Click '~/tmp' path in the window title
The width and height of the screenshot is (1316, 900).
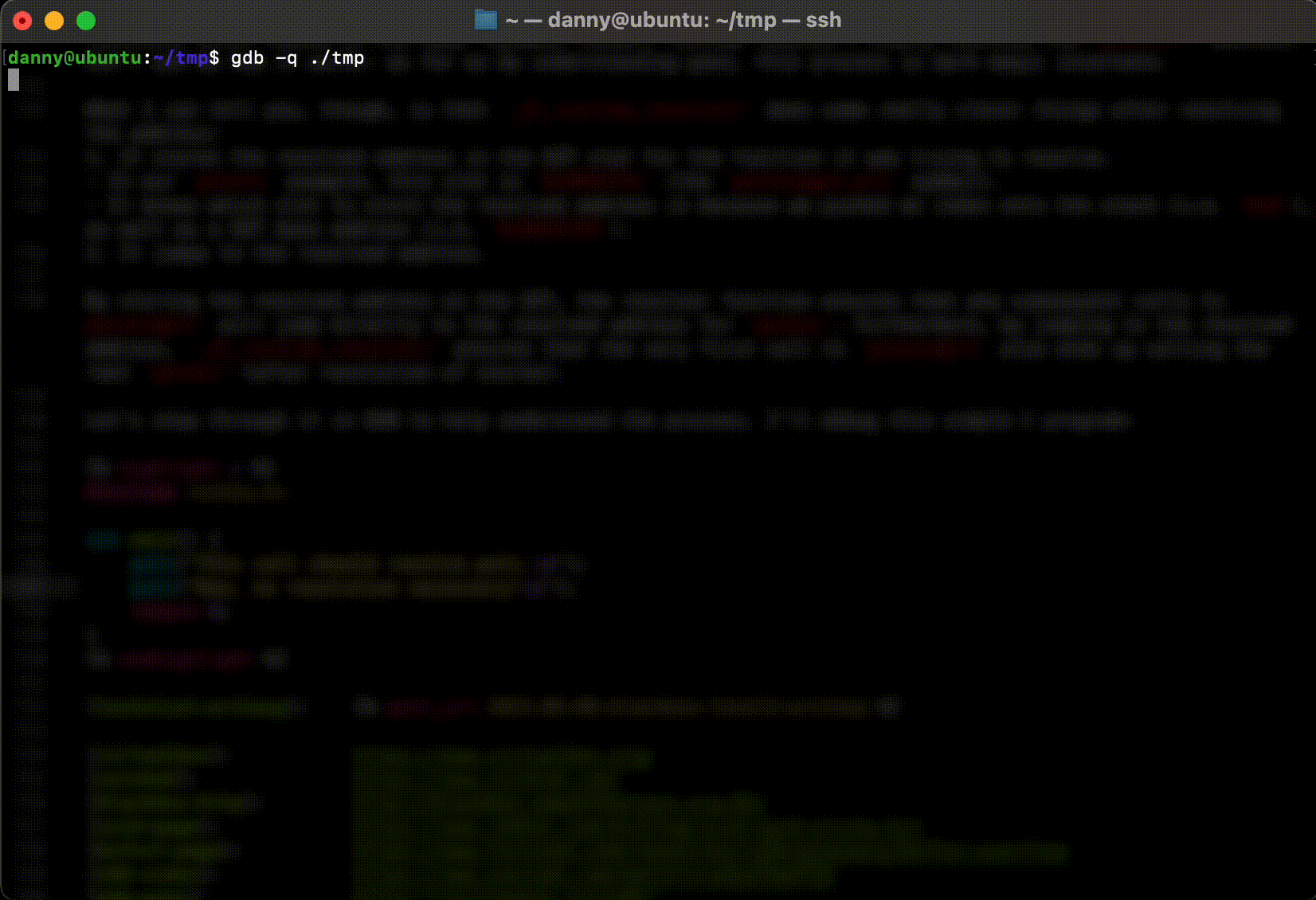(x=746, y=20)
